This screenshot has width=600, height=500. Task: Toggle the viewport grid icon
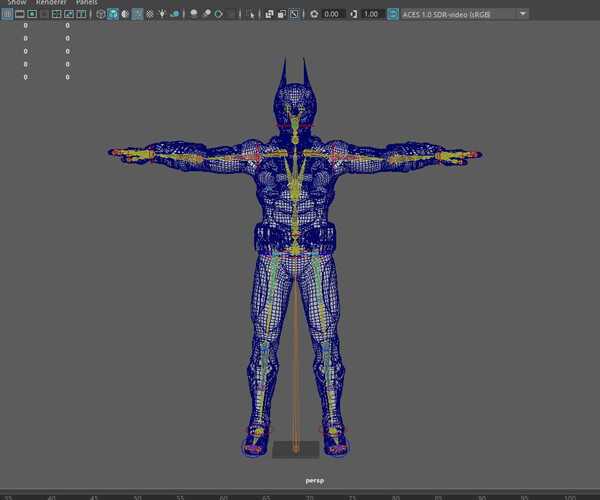point(7,15)
